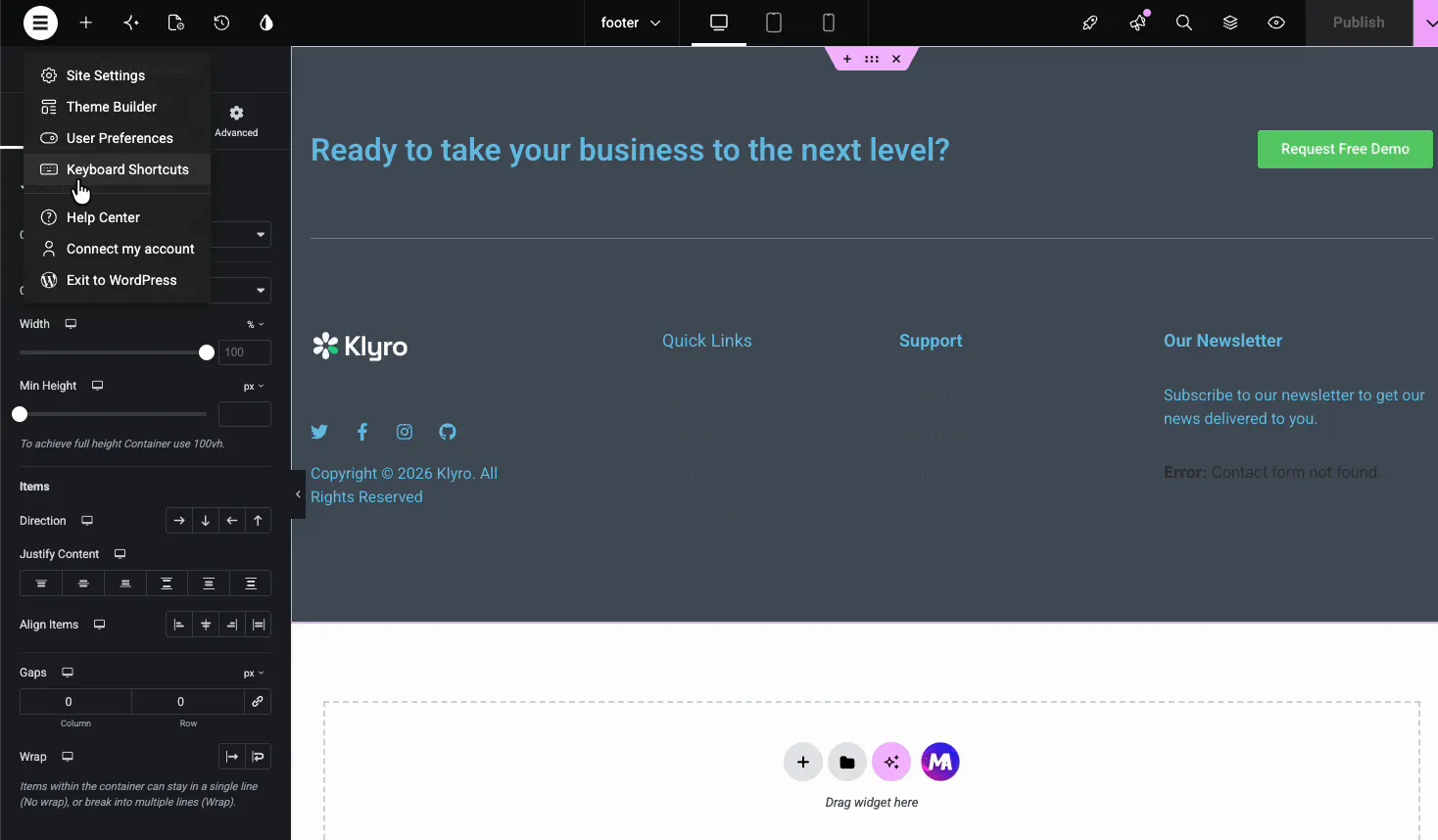Set Direction to column reversed up arrow
This screenshot has width=1438, height=840.
pyautogui.click(x=258, y=521)
